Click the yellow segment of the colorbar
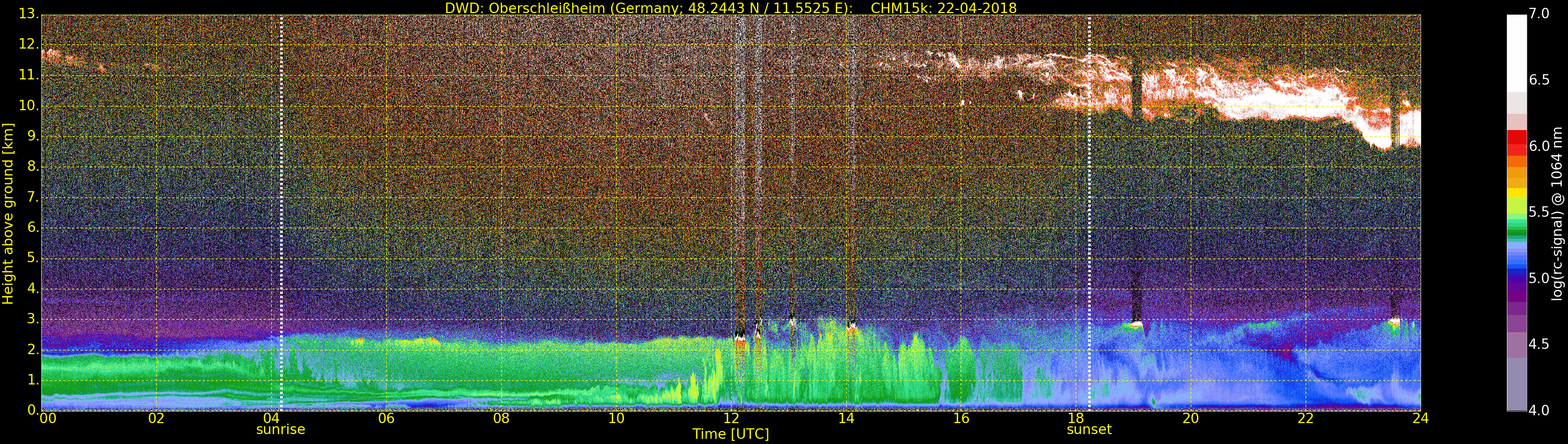The width and height of the screenshot is (1568, 444). 1516,193
